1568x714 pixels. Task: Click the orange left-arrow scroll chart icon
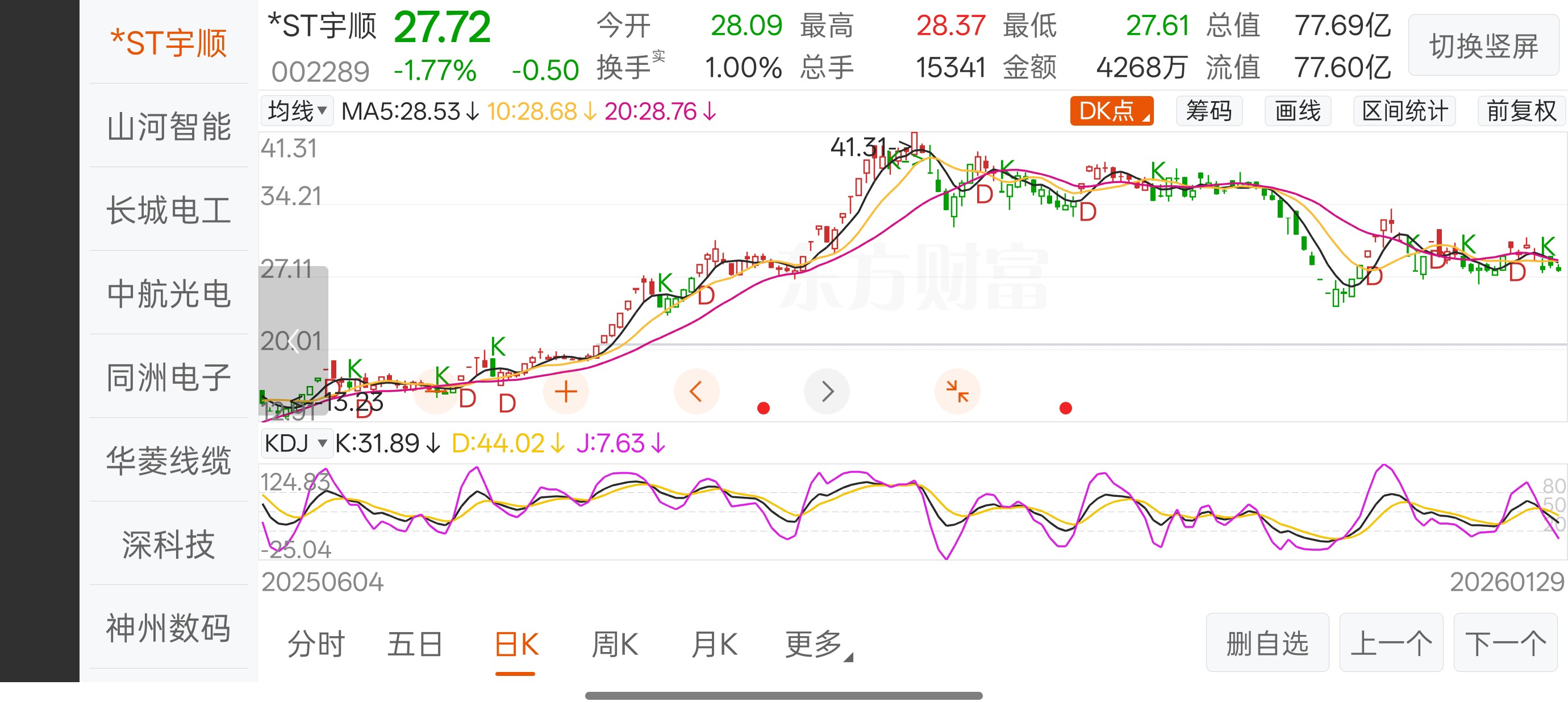click(x=696, y=392)
